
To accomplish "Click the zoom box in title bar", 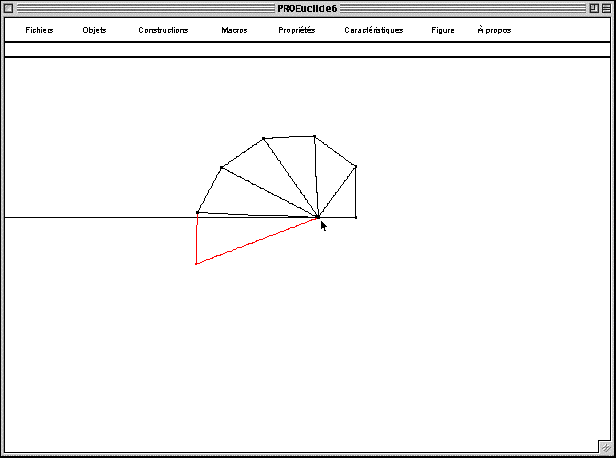I will click(x=593, y=8).
